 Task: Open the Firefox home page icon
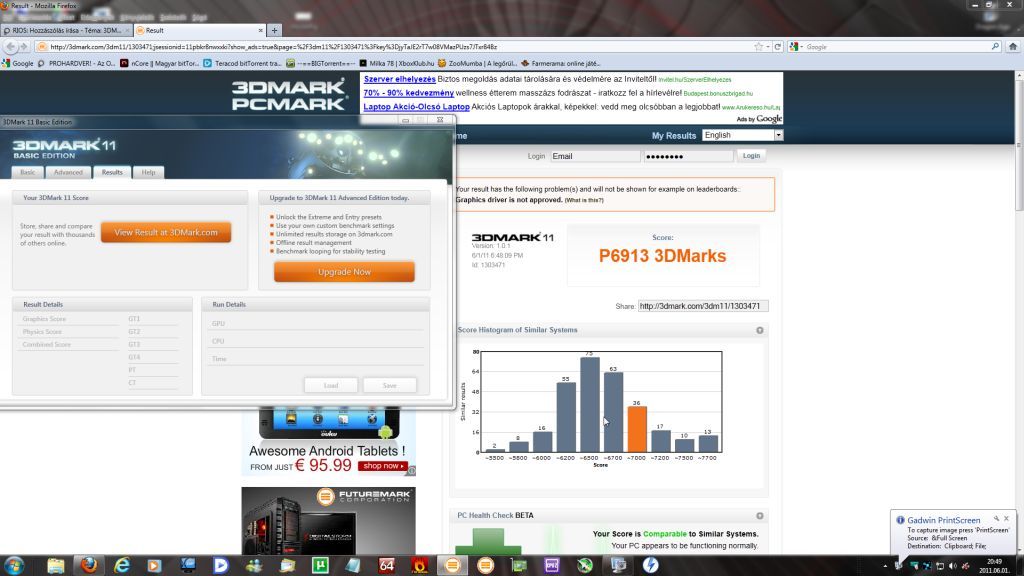pyautogui.click(x=1013, y=47)
